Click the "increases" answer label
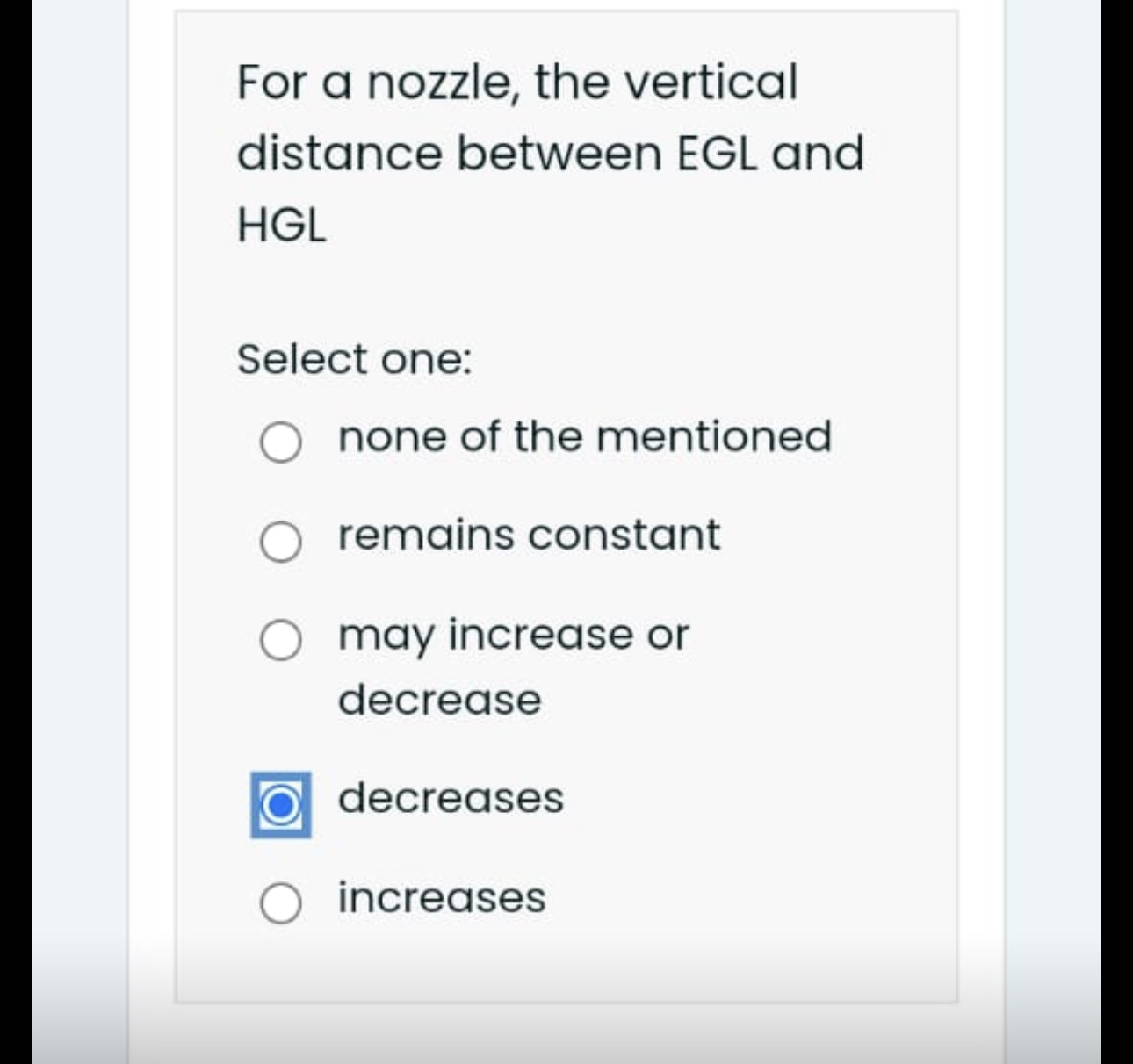Viewport: 1133px width, 1064px height. (442, 898)
